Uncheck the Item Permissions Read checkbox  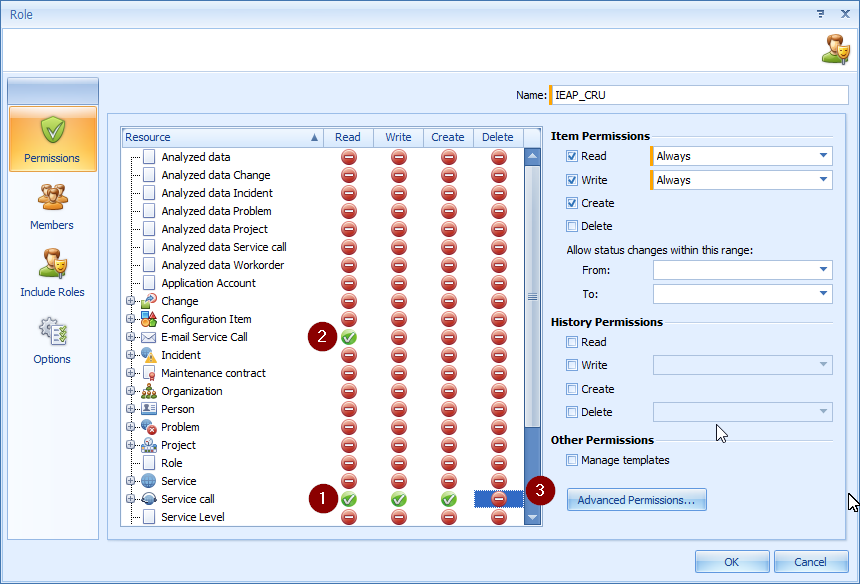[572, 156]
